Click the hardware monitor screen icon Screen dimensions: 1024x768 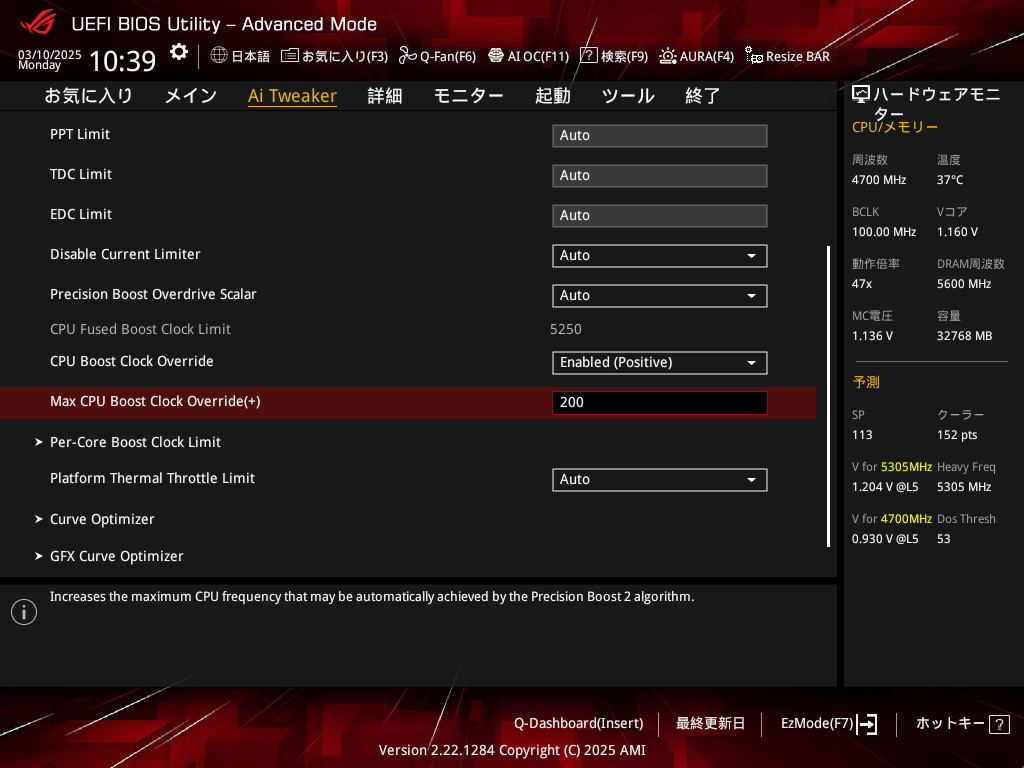coord(861,95)
